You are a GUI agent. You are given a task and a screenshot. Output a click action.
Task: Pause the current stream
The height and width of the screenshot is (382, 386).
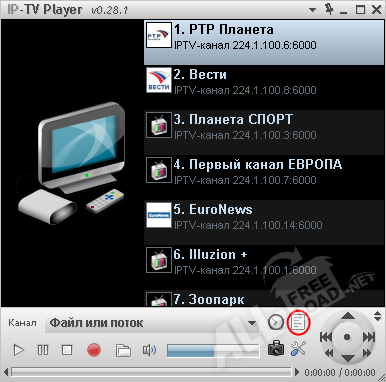(43, 350)
